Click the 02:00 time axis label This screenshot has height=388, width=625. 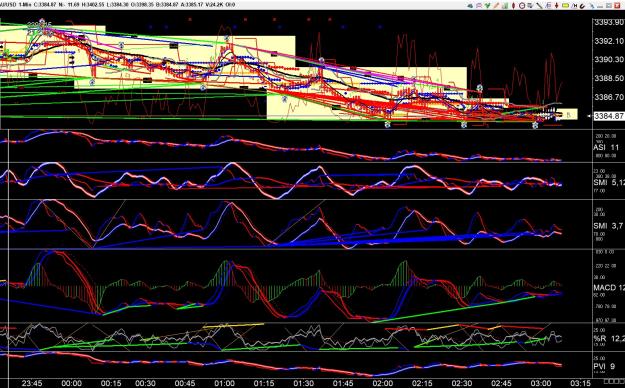[x=382, y=383]
